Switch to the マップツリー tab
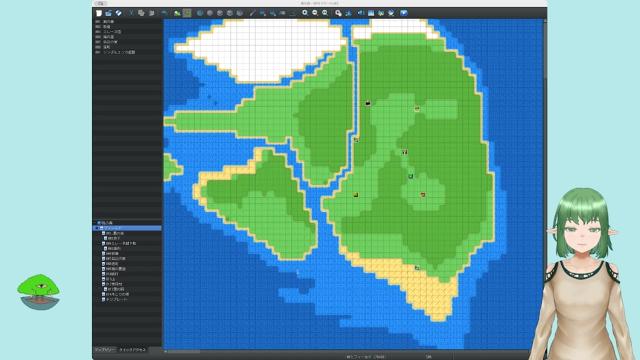Image resolution: width=640 pixels, height=360 pixels. (105, 350)
